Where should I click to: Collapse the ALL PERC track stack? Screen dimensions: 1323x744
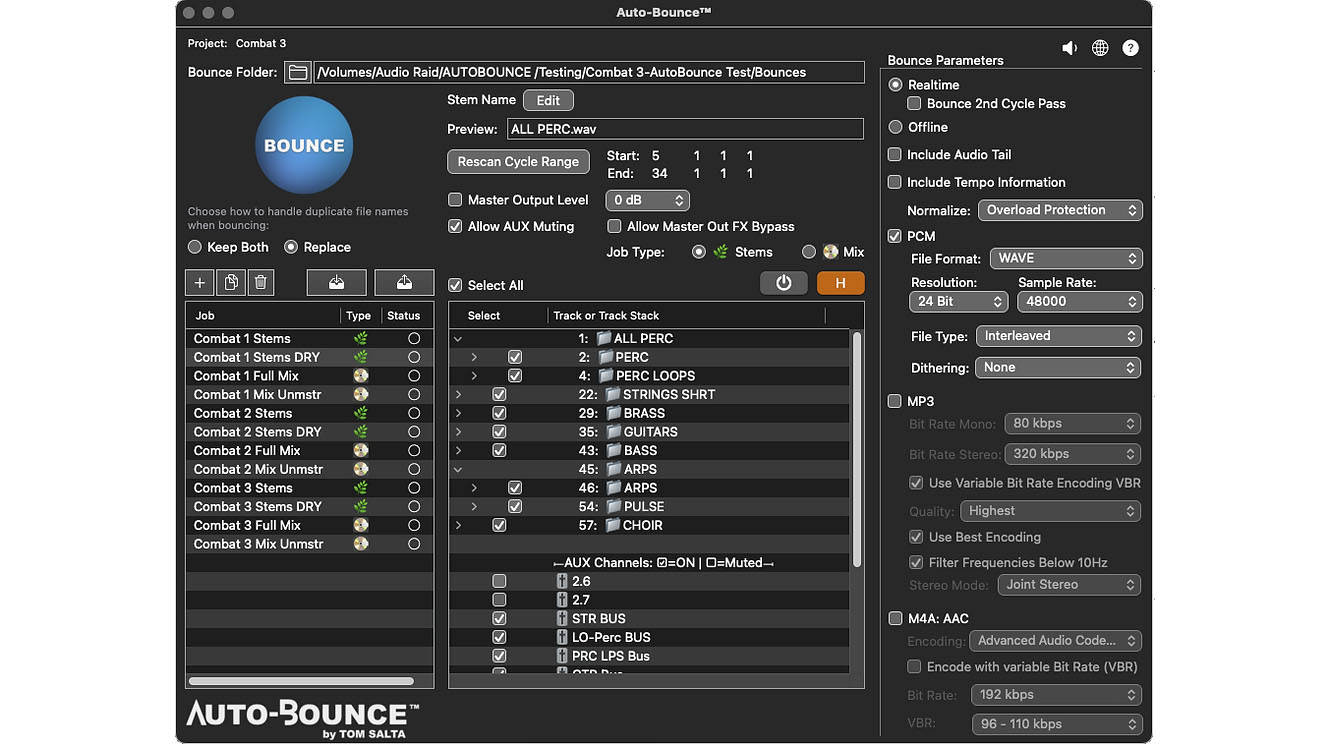(458, 338)
